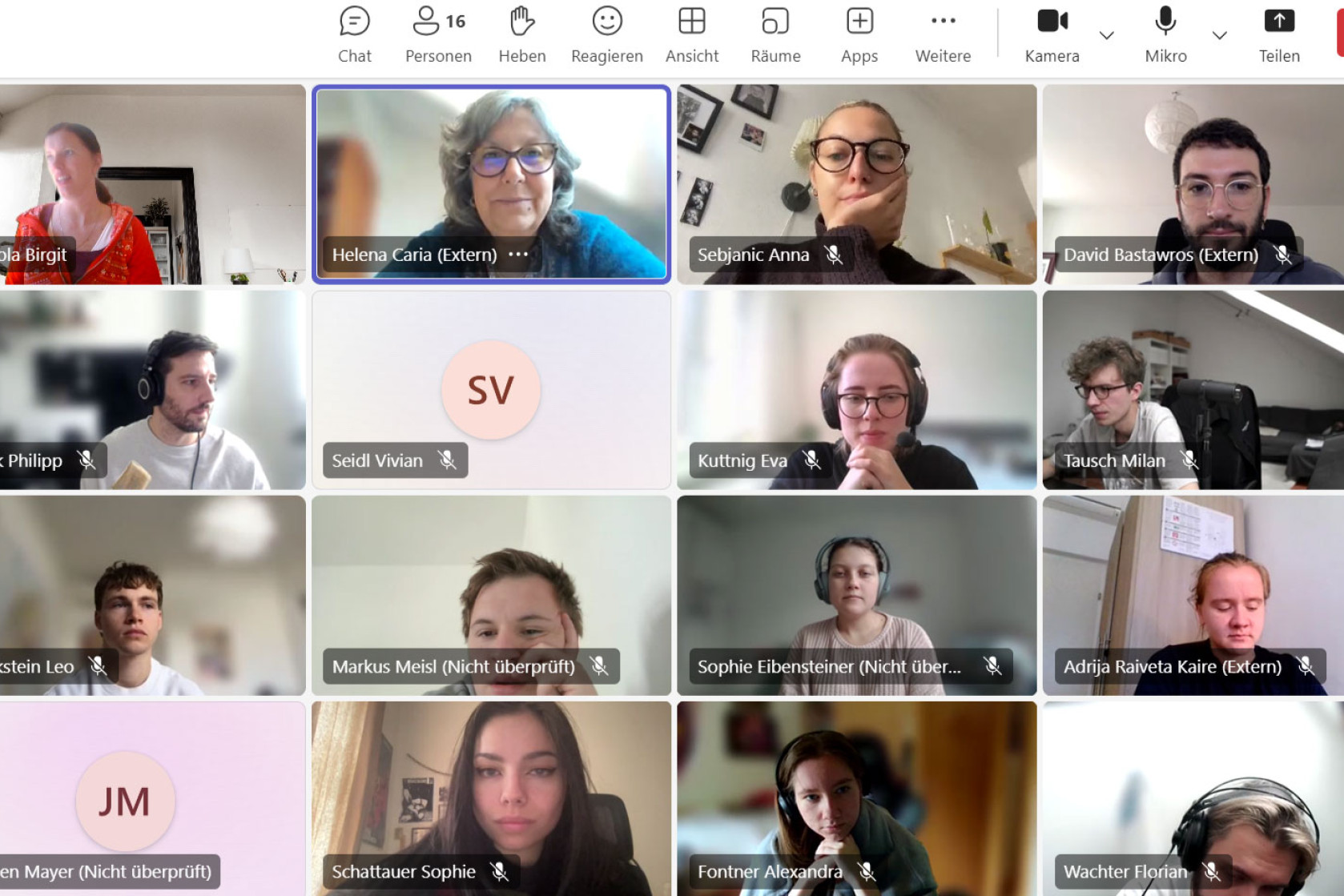Click the muted mic icon beside Kuttnig Eva

click(x=811, y=460)
